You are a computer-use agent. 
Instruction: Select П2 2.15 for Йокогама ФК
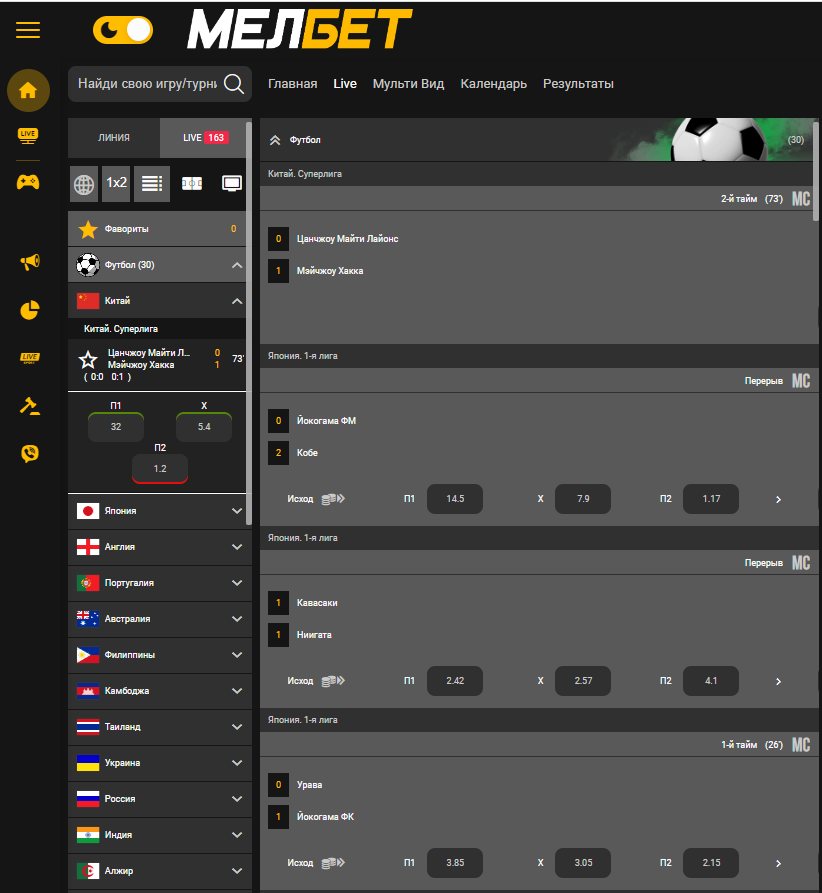(711, 863)
